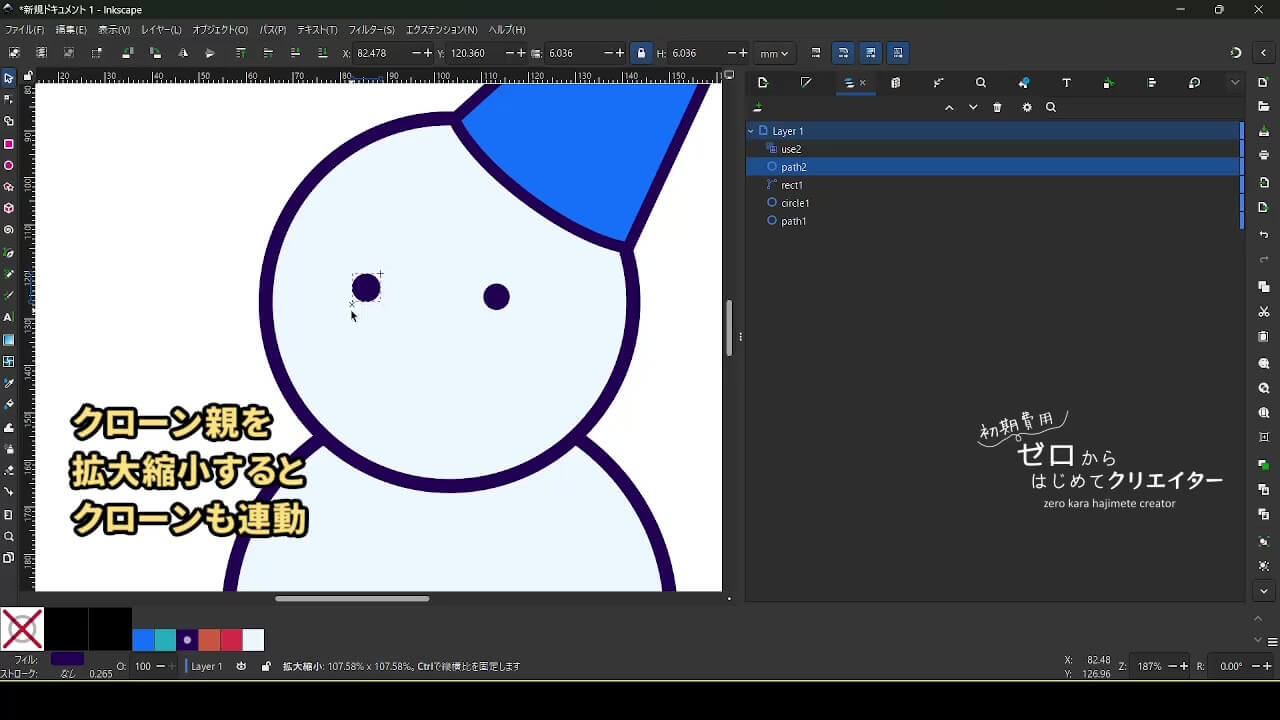The height and width of the screenshot is (720, 1280).
Task: Open the パス(P) menu
Action: pyautogui.click(x=272, y=30)
